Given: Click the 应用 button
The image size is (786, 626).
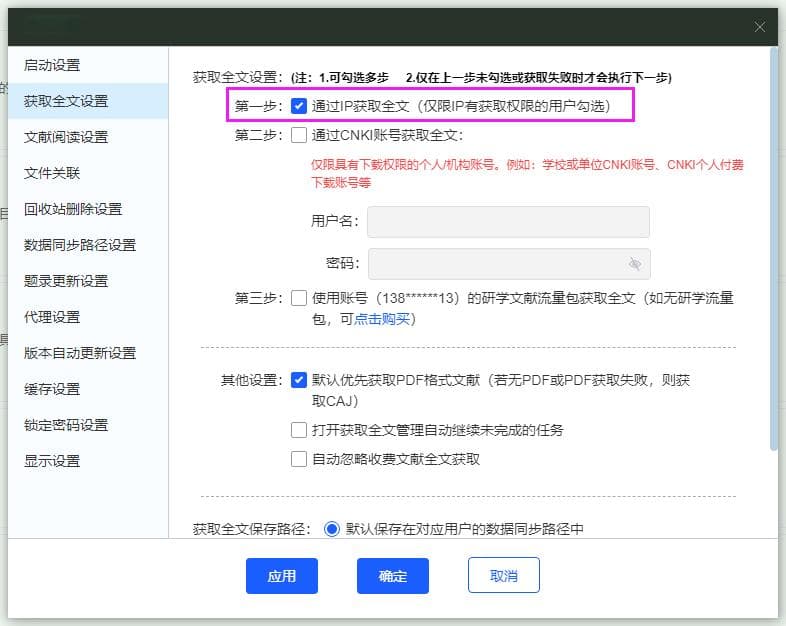Looking at the screenshot, I should coord(282,576).
